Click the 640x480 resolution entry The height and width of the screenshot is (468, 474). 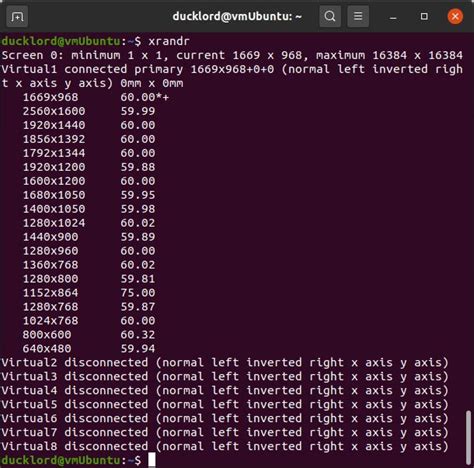[x=47, y=349]
